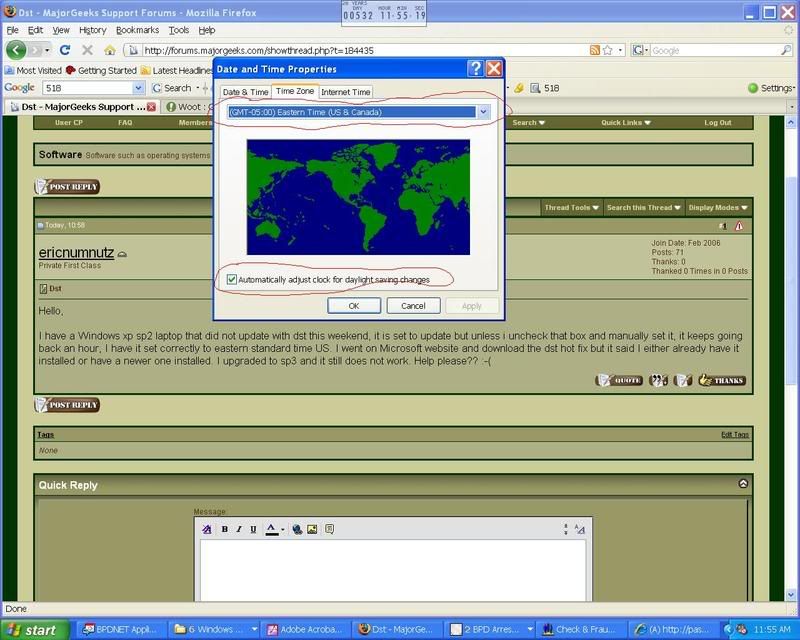The width and height of the screenshot is (800, 640).
Task: Click the Home icon in navigation toolbar
Action: (110, 50)
